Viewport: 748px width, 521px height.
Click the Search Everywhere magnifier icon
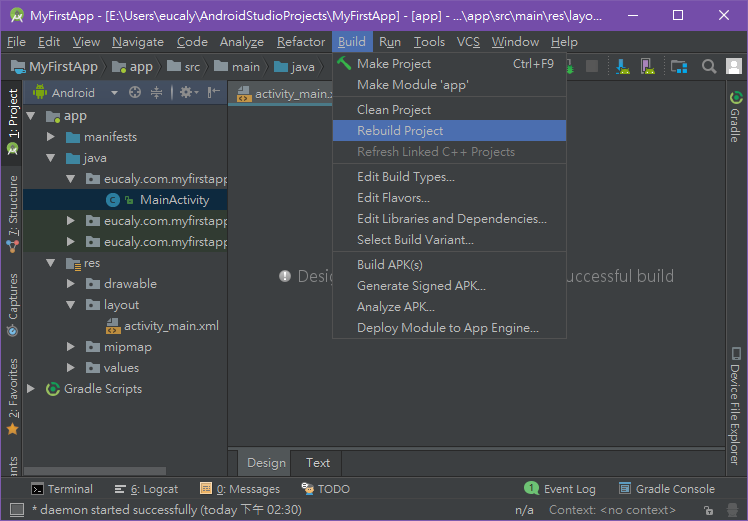(x=709, y=67)
